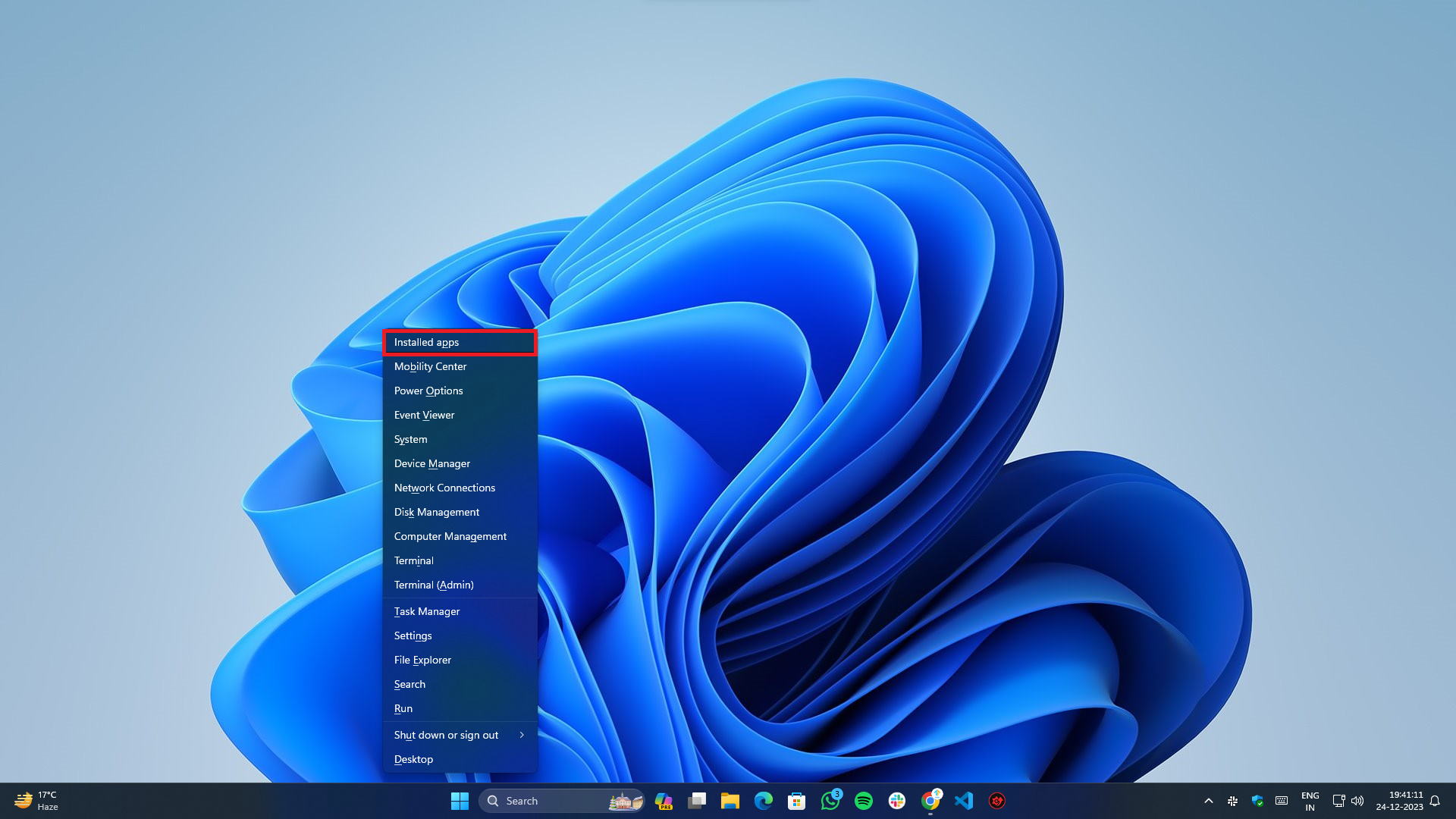This screenshot has width=1456, height=819.
Task: Launch Spotify from the taskbar
Action: 864,801
